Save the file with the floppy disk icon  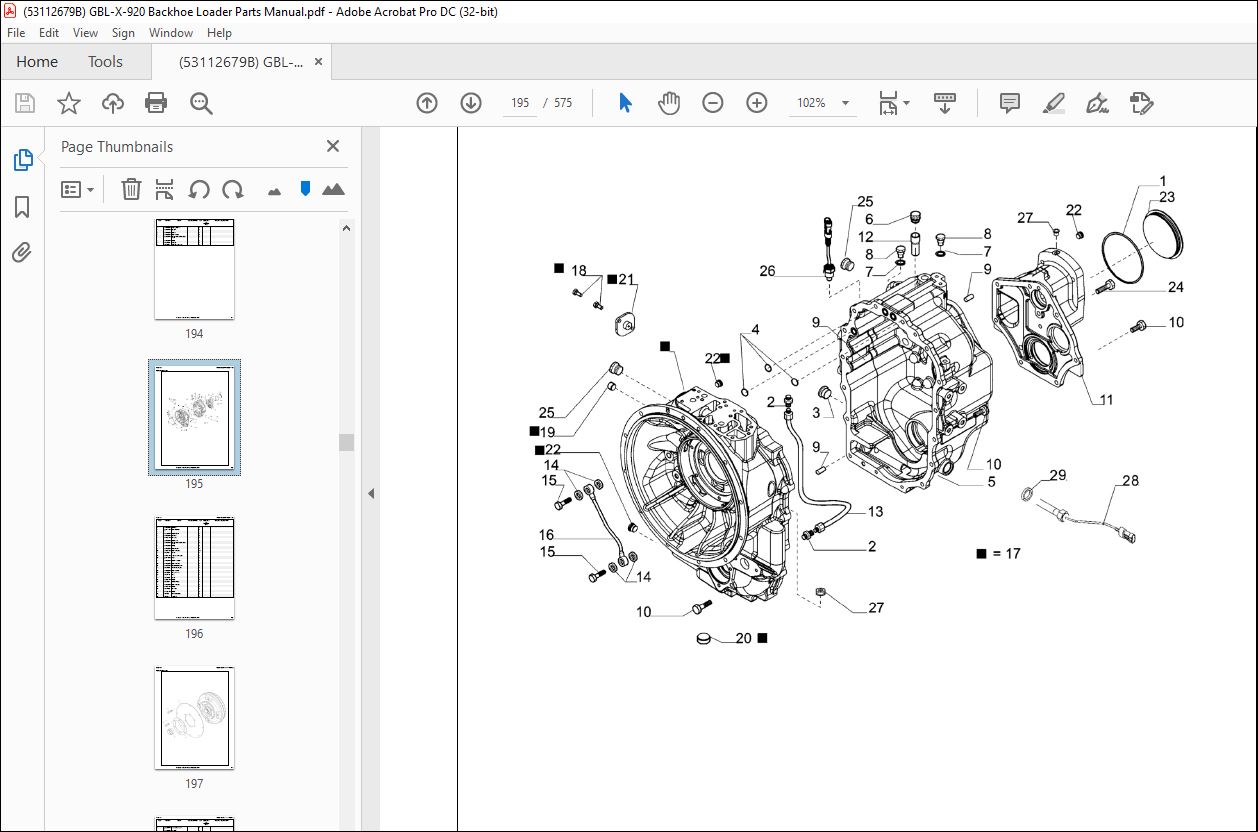click(25, 103)
